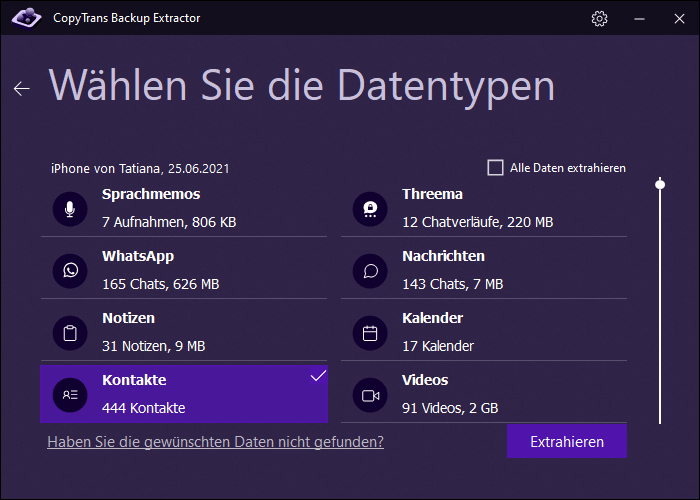
Task: Click the 31 Notizen, 9 MB text
Action: (x=154, y=346)
